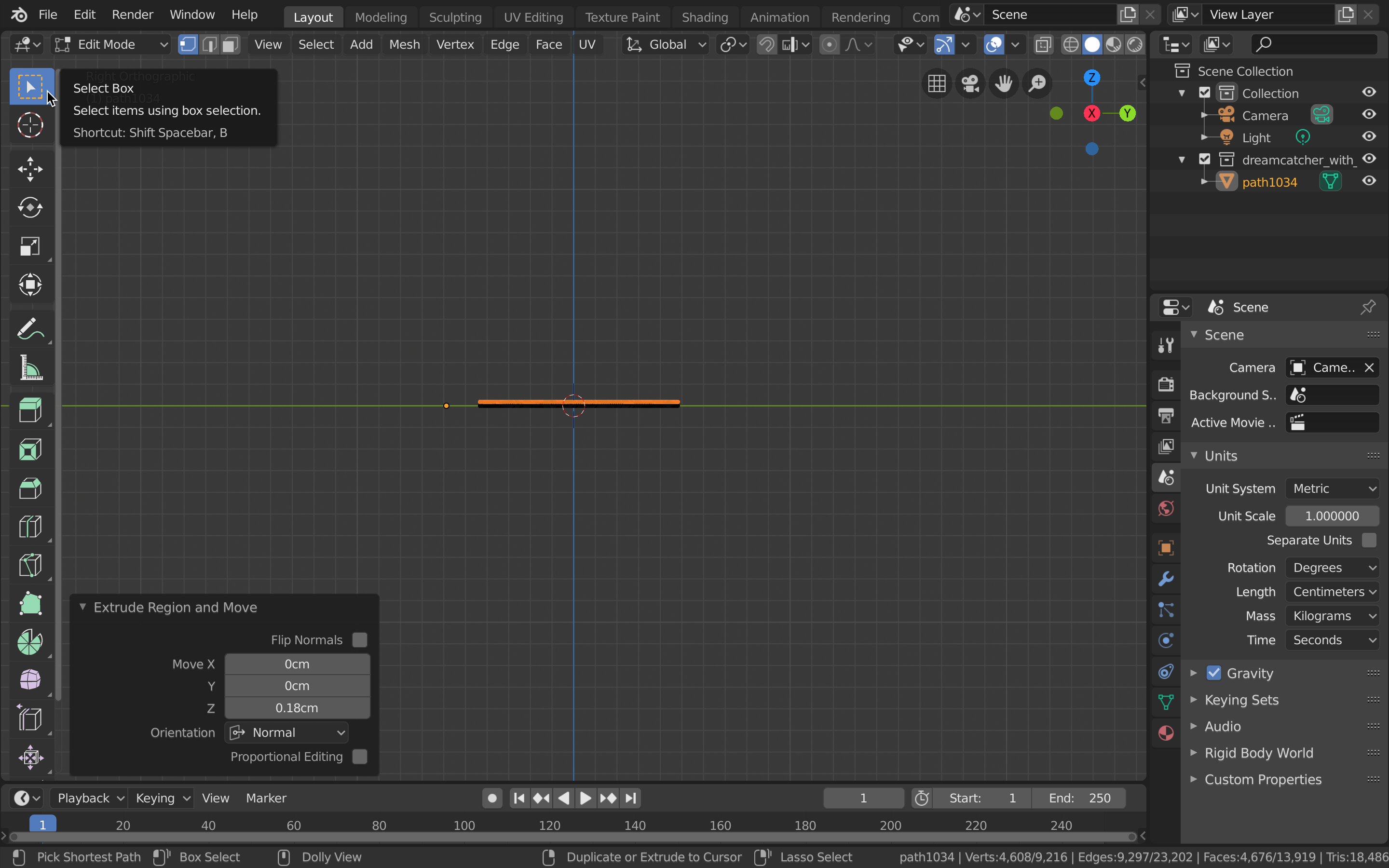Select the Cursor tool in the toolbar

[x=30, y=125]
